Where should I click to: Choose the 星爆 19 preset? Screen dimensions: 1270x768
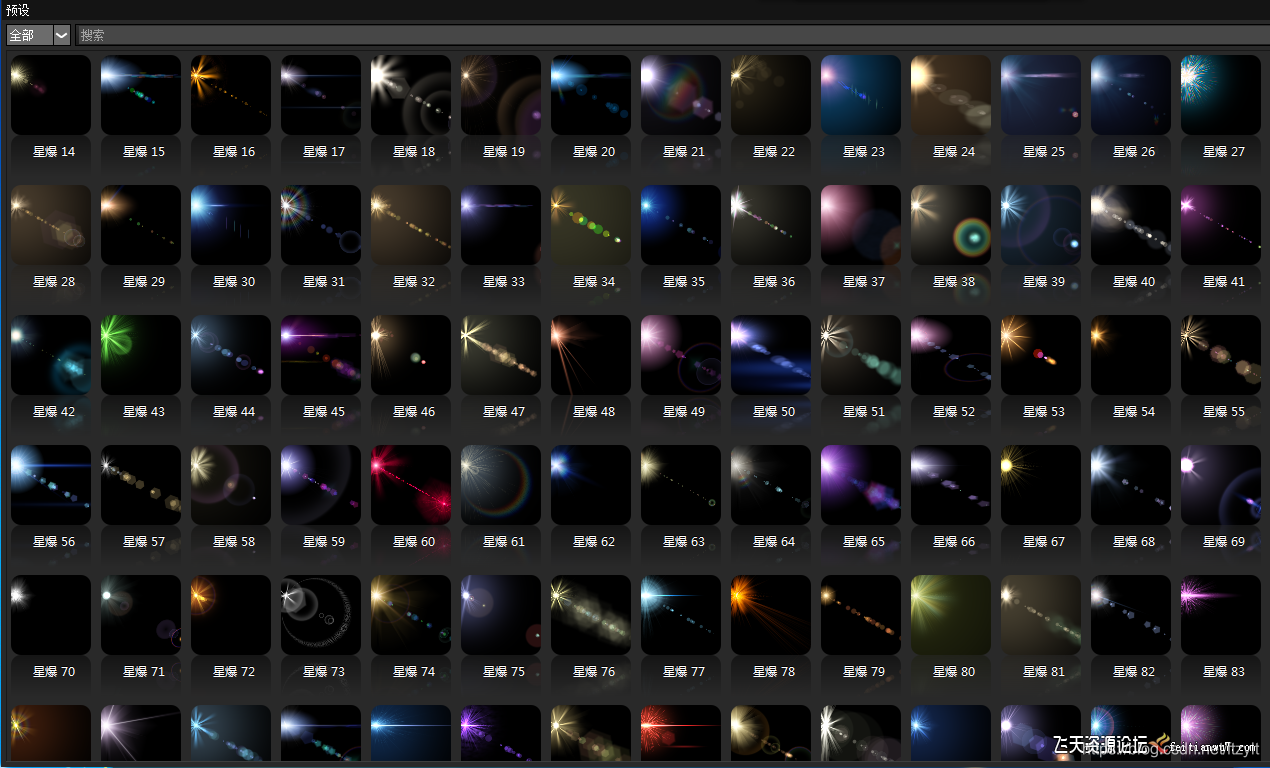[x=501, y=95]
